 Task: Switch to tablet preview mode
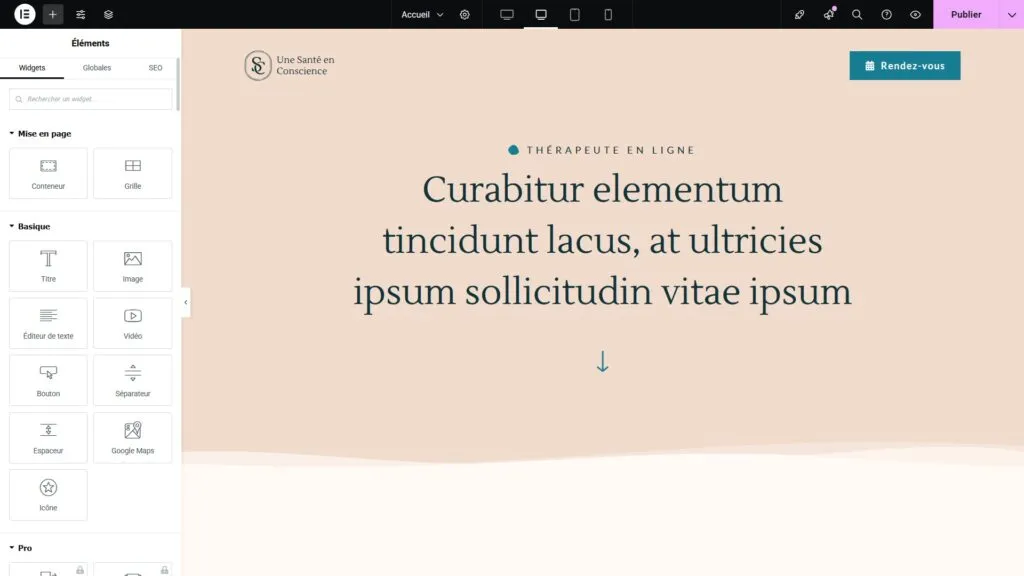coord(573,15)
